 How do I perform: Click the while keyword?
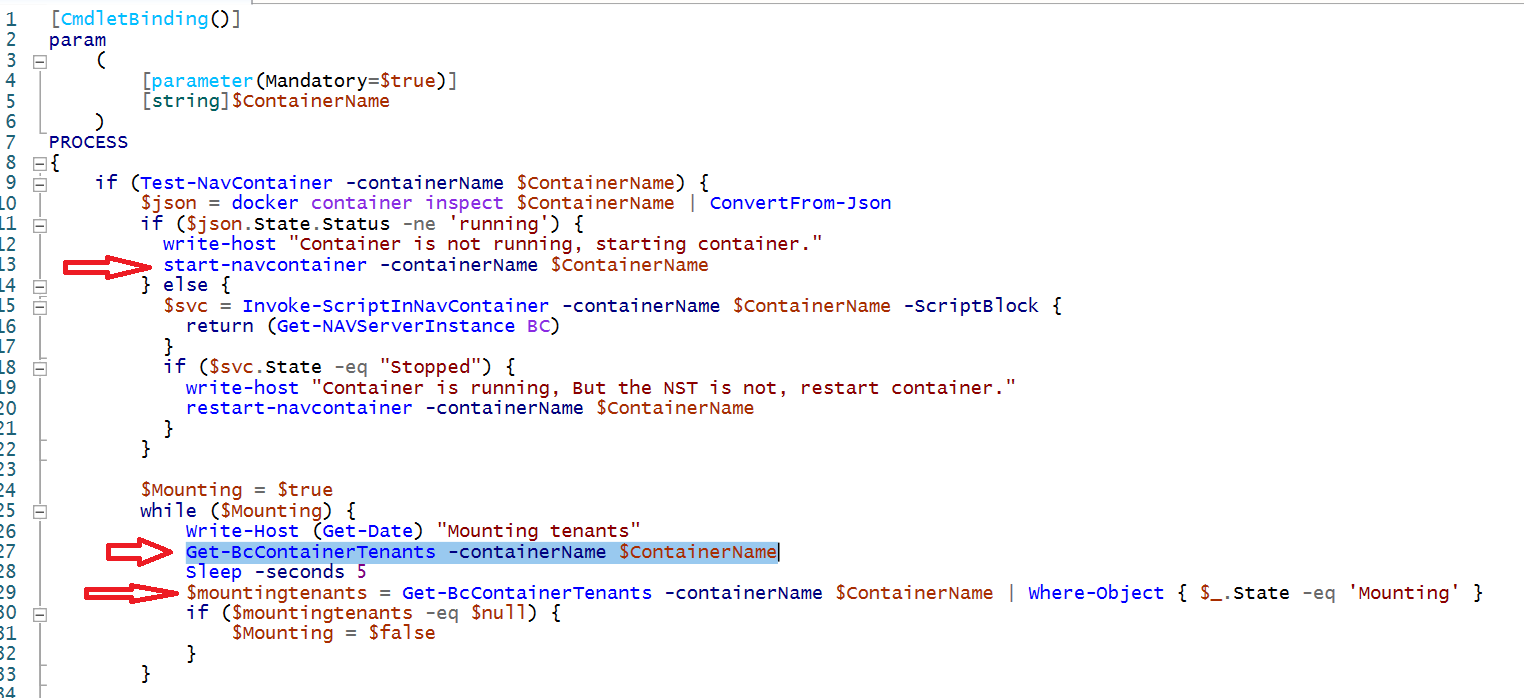169,510
